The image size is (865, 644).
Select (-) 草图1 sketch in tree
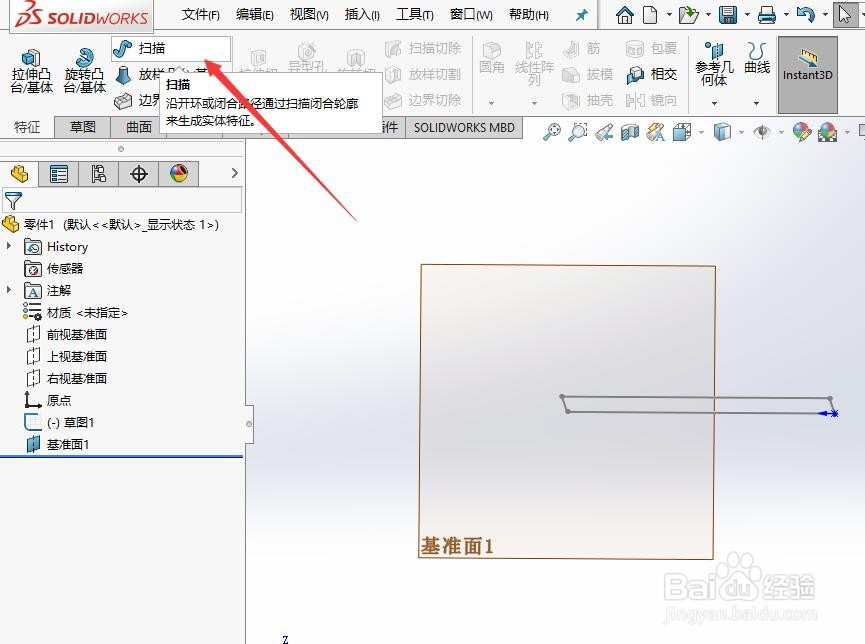coord(59,423)
